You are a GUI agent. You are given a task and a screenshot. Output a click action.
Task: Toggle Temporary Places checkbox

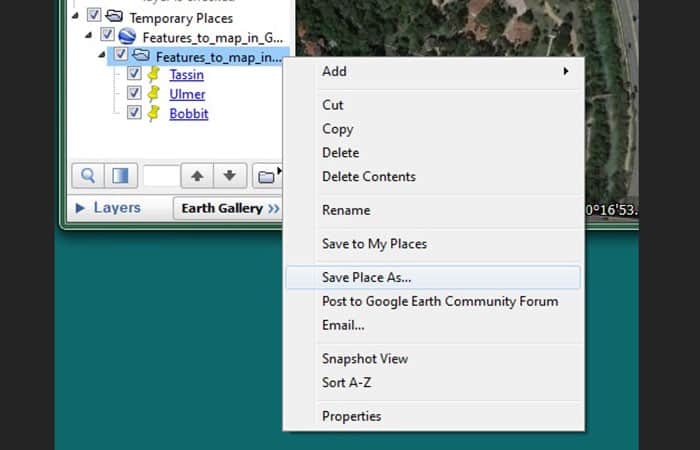94,15
